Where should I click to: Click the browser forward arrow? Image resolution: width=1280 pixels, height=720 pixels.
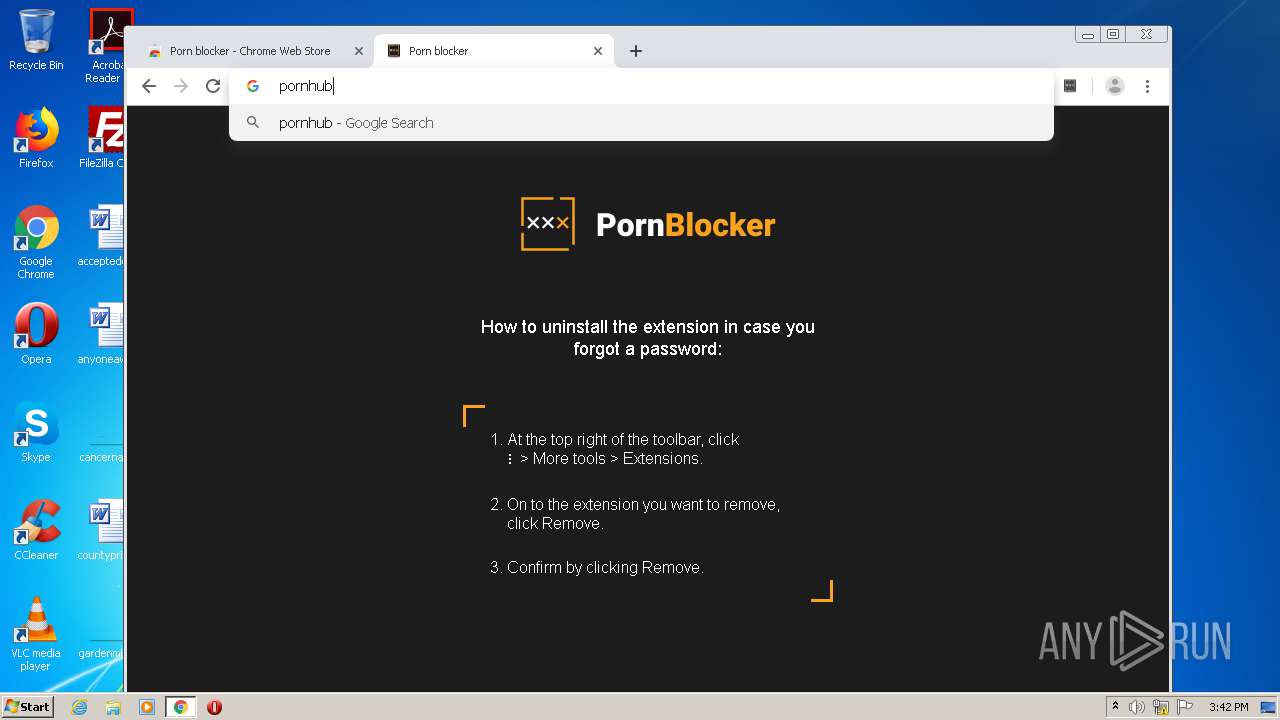point(181,86)
